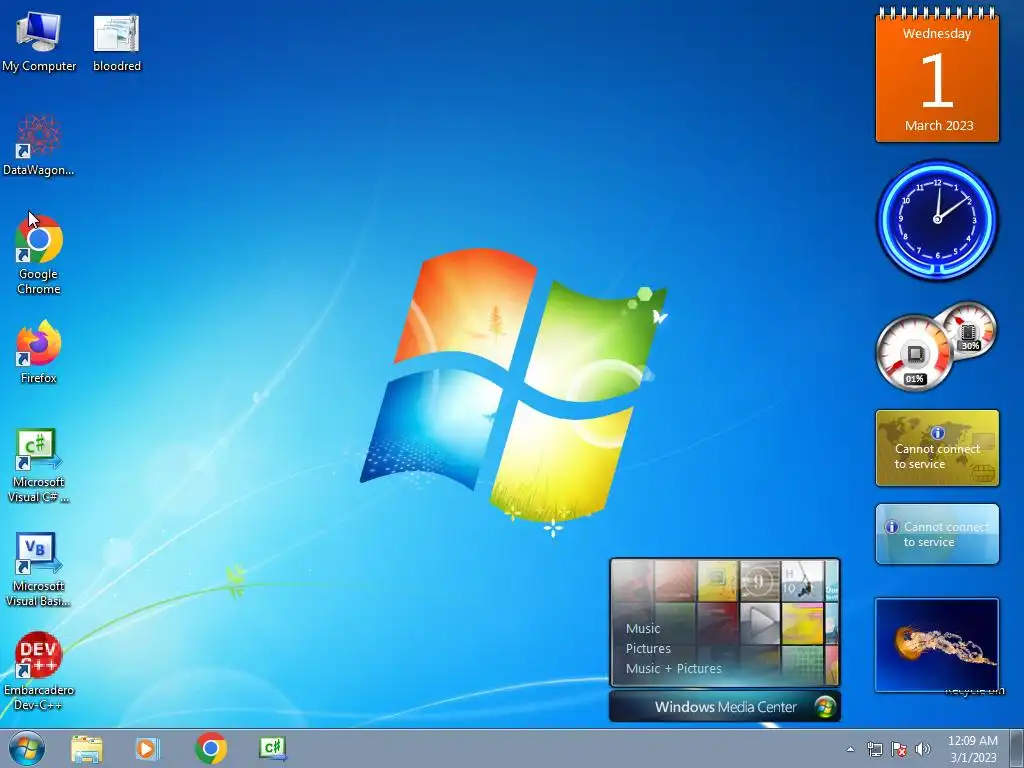Click the blue analog clock gadget
This screenshot has width=1024, height=768.
click(x=937, y=220)
